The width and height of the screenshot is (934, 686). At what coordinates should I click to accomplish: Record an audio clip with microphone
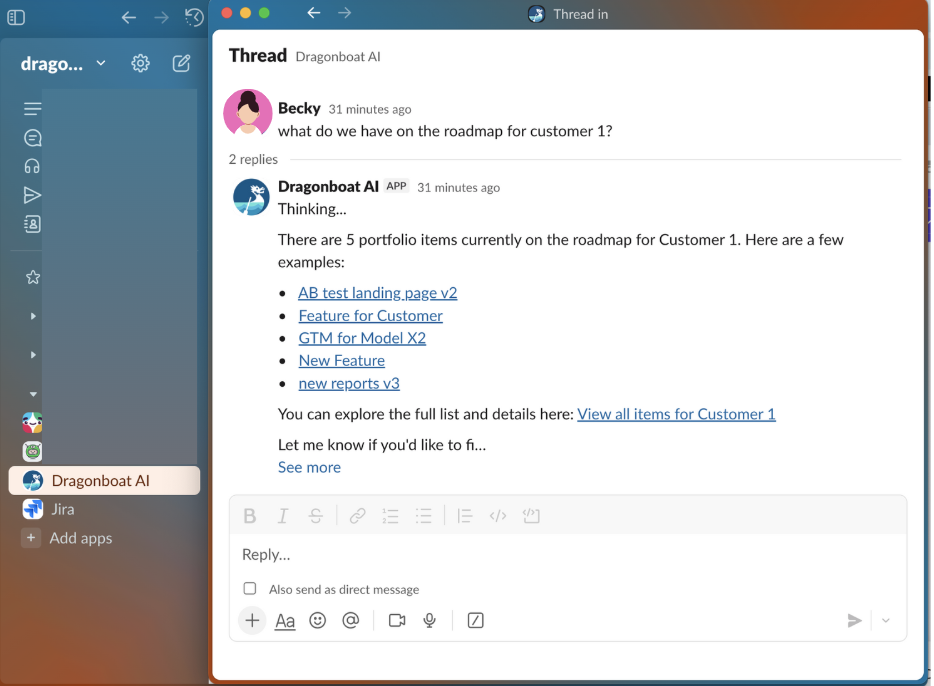(x=430, y=620)
